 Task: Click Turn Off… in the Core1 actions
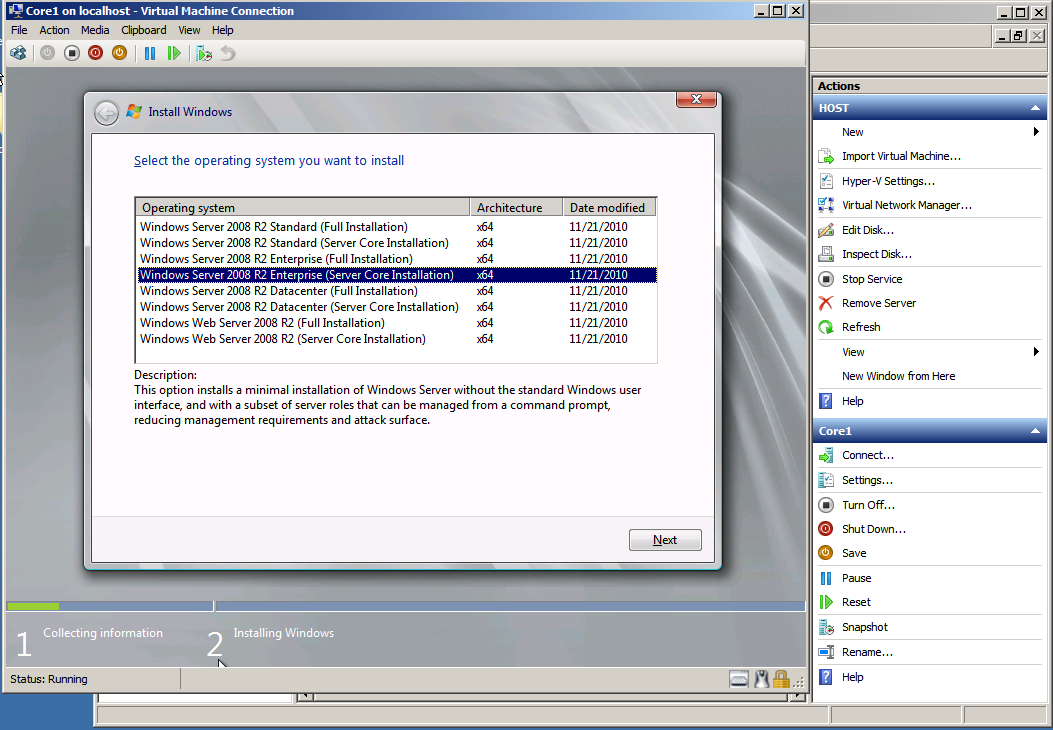pos(868,505)
